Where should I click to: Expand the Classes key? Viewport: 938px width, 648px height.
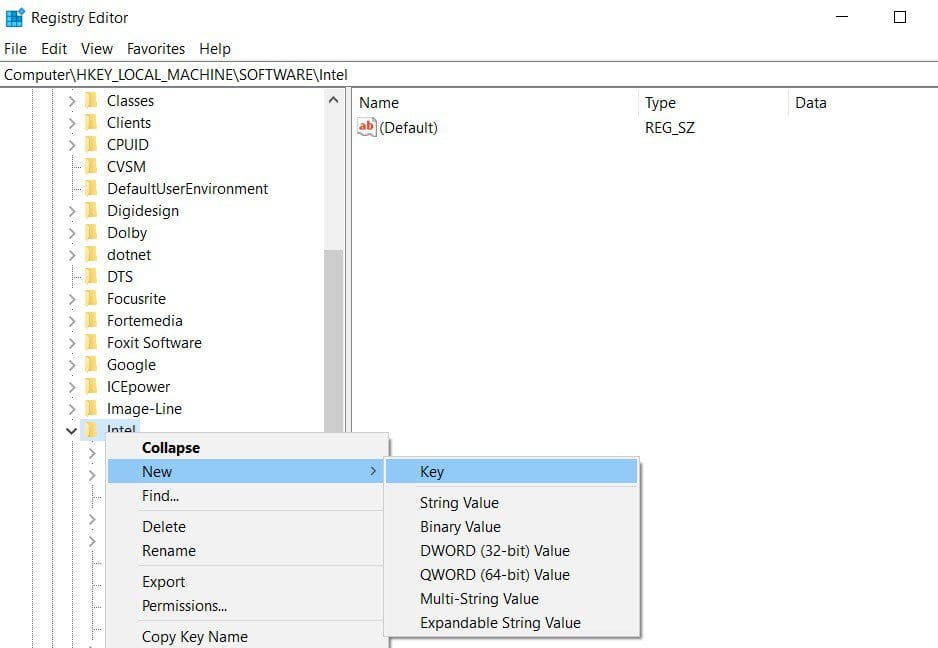coord(72,101)
